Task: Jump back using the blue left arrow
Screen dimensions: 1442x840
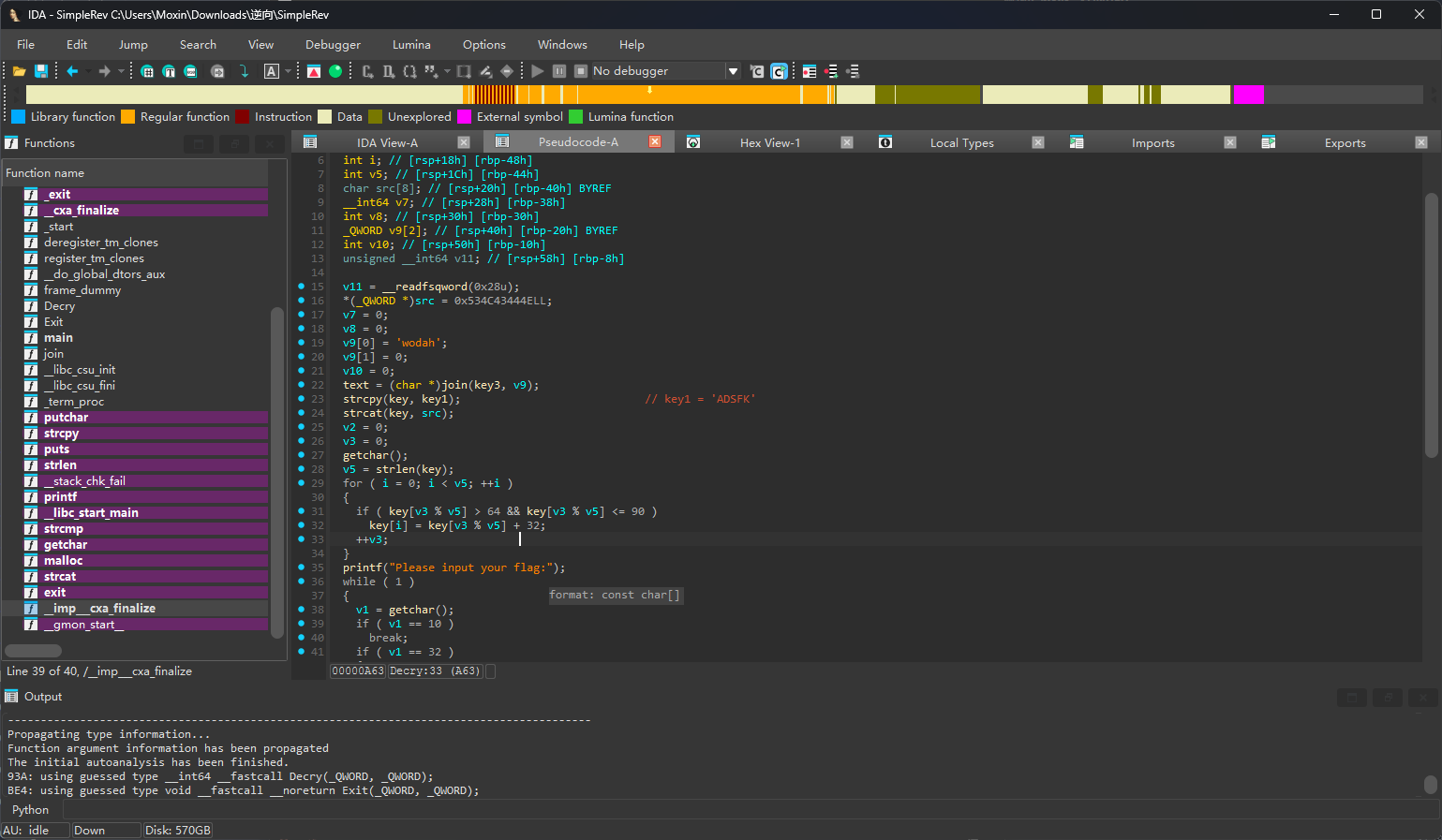Action: click(x=72, y=71)
